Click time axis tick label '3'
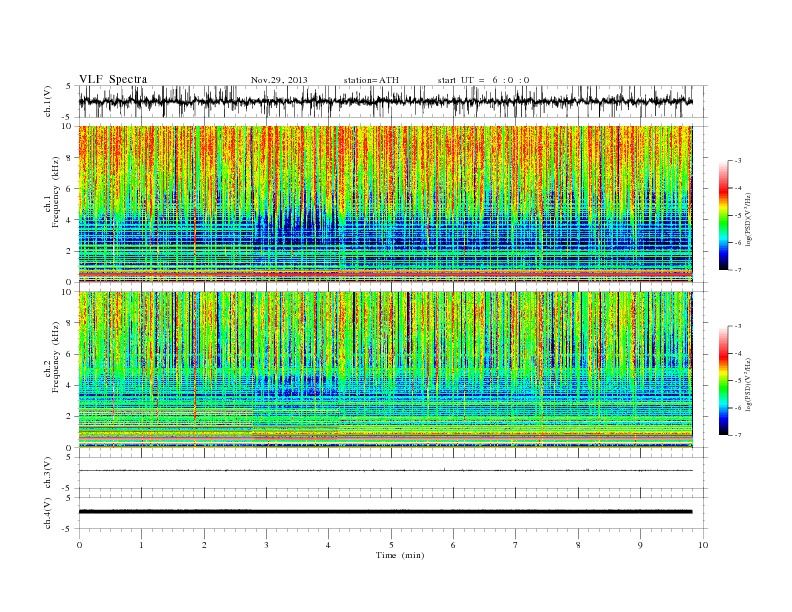 (266, 545)
